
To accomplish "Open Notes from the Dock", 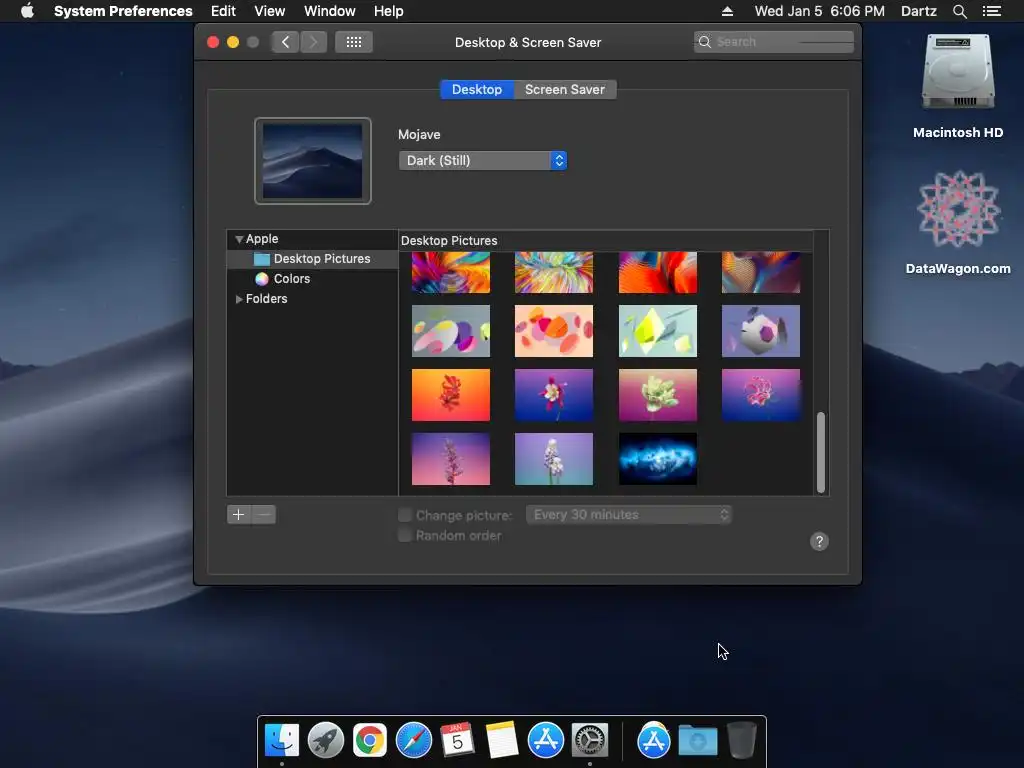I will coord(502,740).
